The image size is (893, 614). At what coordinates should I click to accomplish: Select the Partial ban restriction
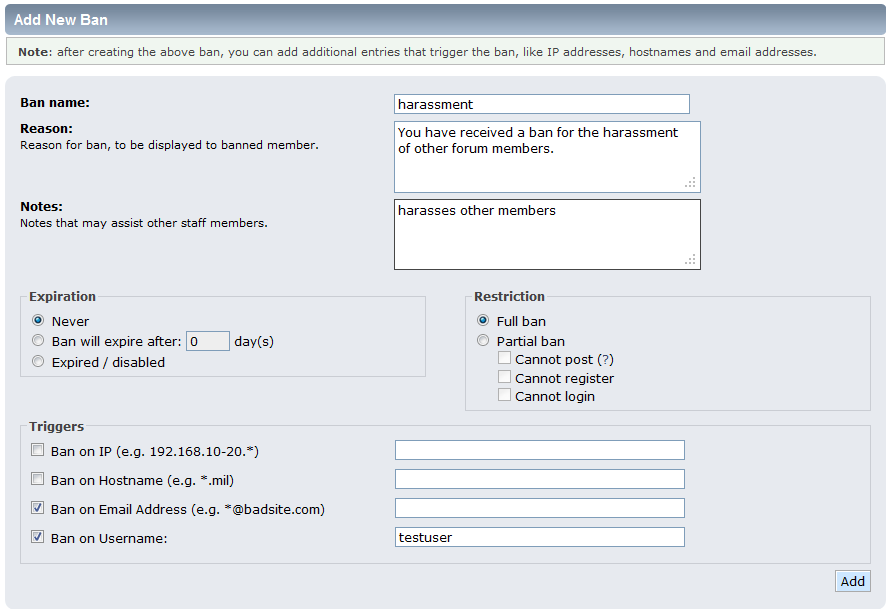pyautogui.click(x=483, y=341)
